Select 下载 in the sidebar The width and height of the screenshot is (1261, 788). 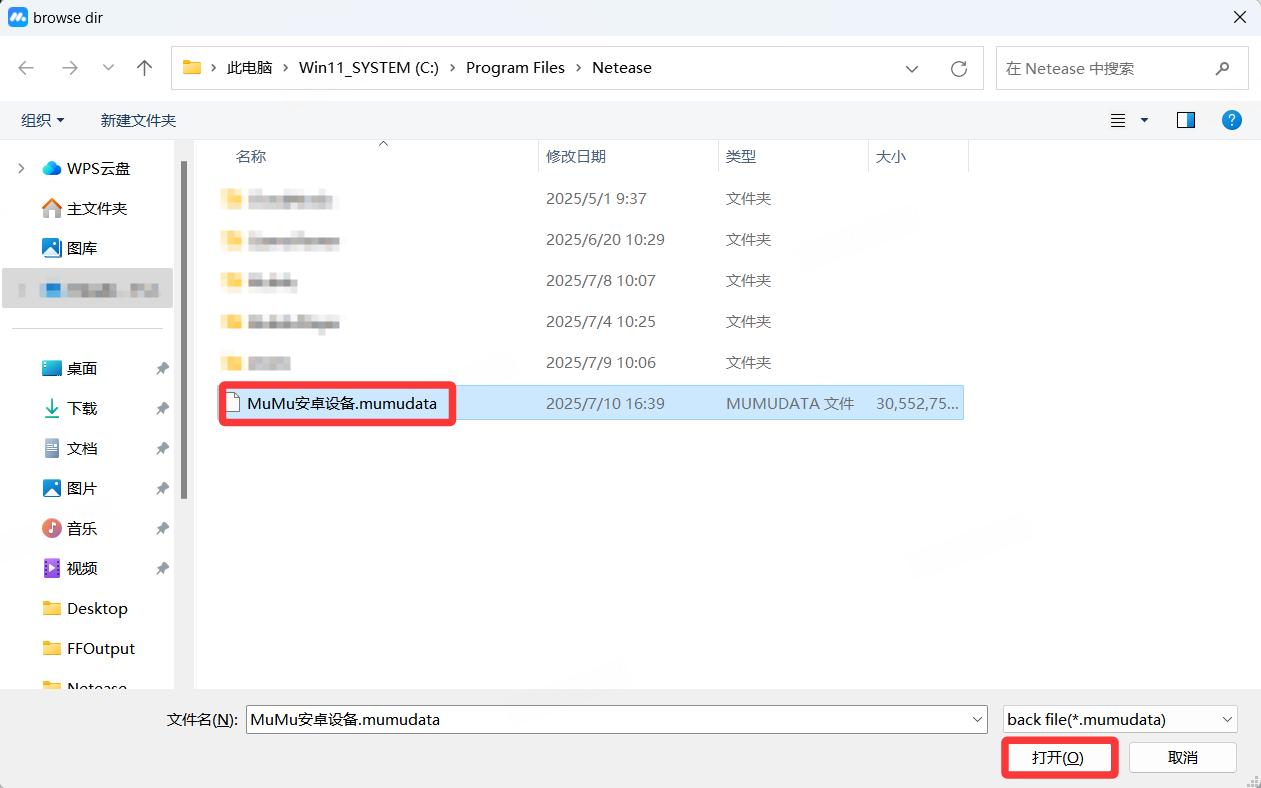pyautogui.click(x=82, y=408)
